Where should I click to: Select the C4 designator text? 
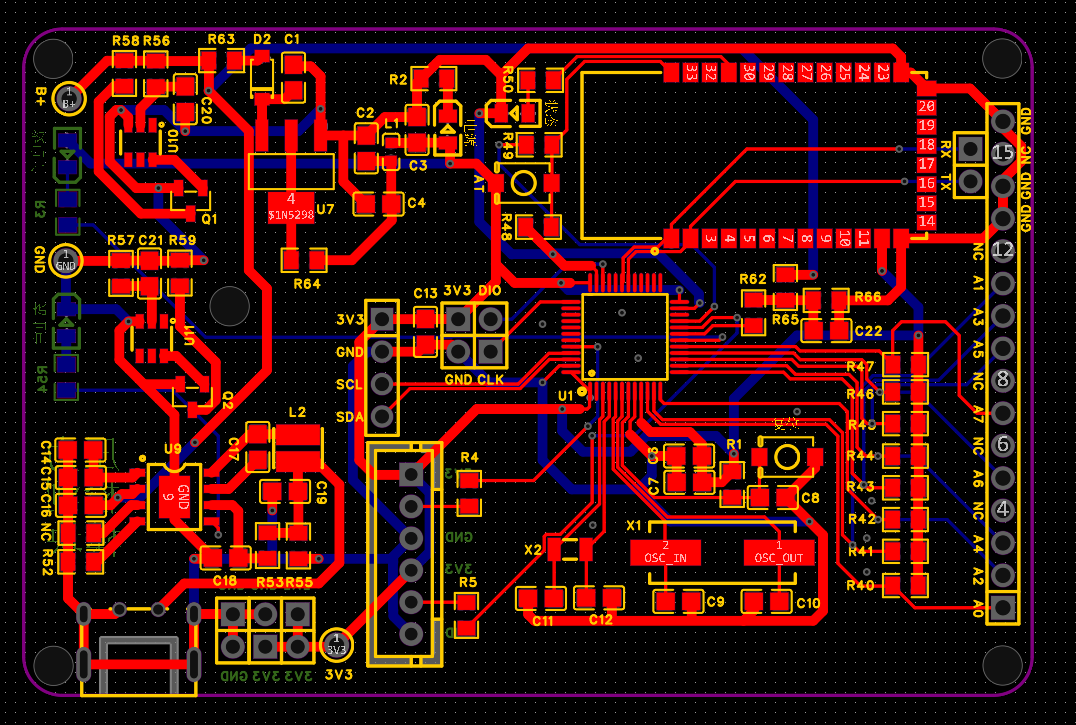click(417, 203)
